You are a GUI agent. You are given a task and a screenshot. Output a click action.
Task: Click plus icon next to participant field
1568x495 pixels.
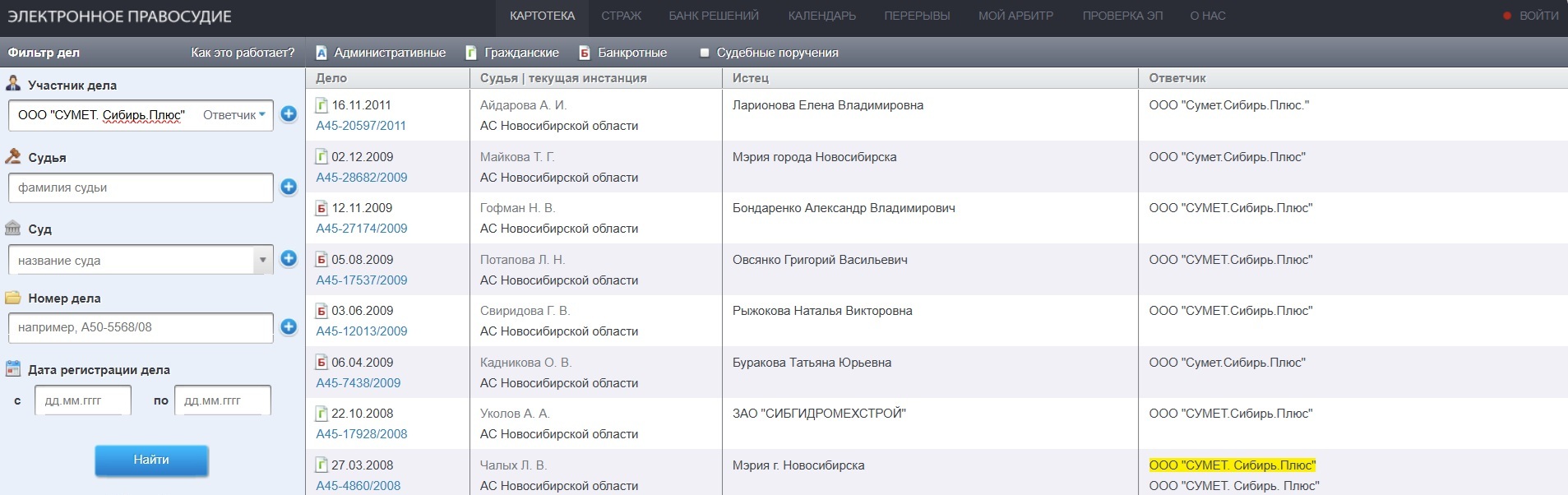(289, 114)
